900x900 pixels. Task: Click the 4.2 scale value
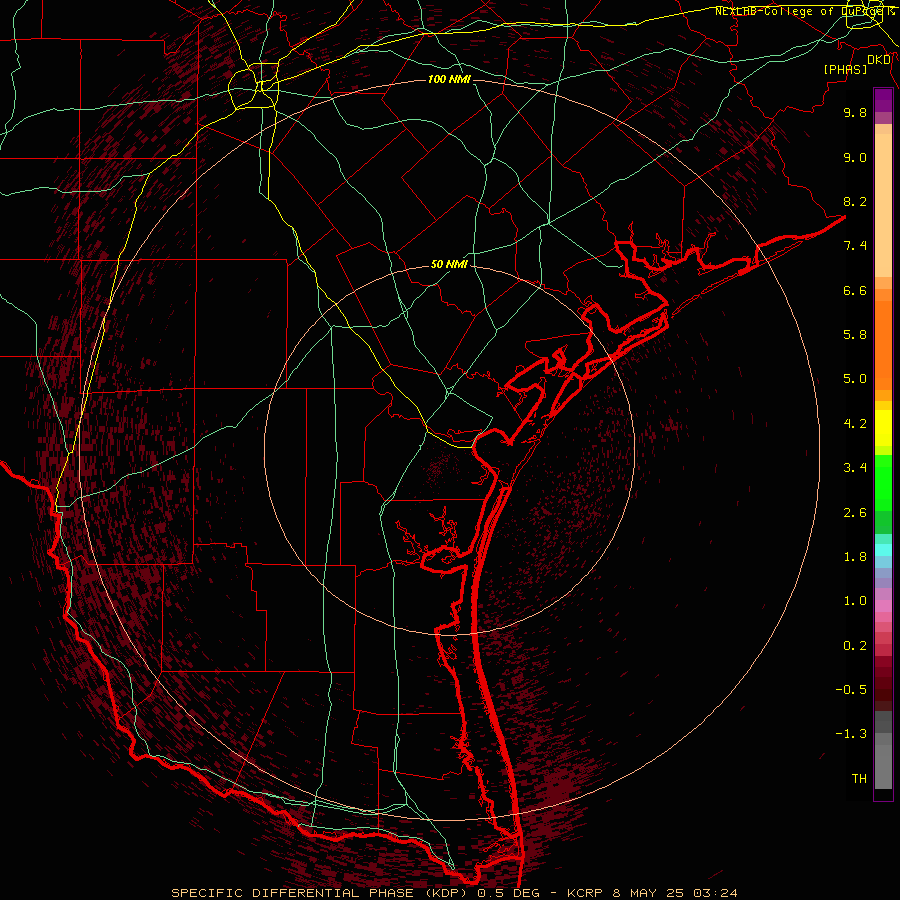pyautogui.click(x=855, y=424)
